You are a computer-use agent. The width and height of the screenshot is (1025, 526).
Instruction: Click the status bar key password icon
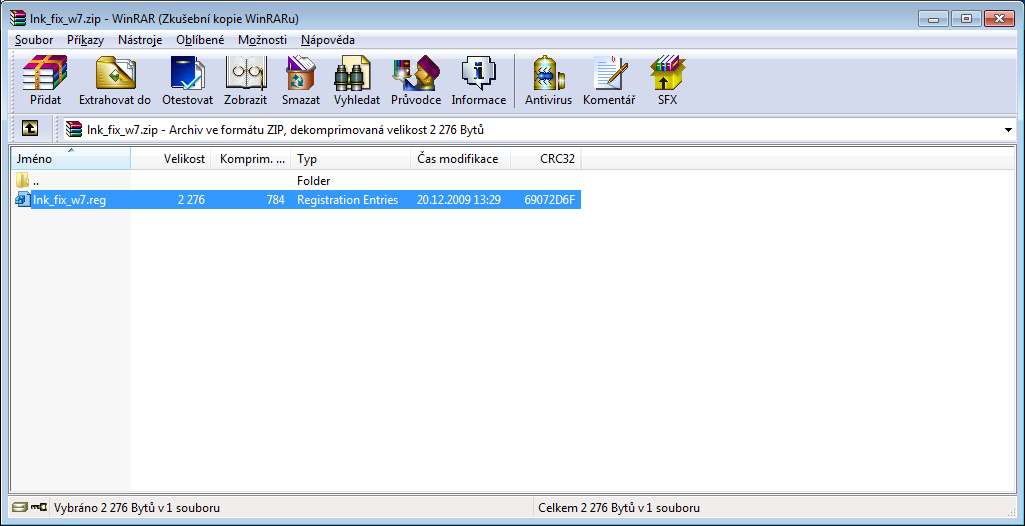39,507
